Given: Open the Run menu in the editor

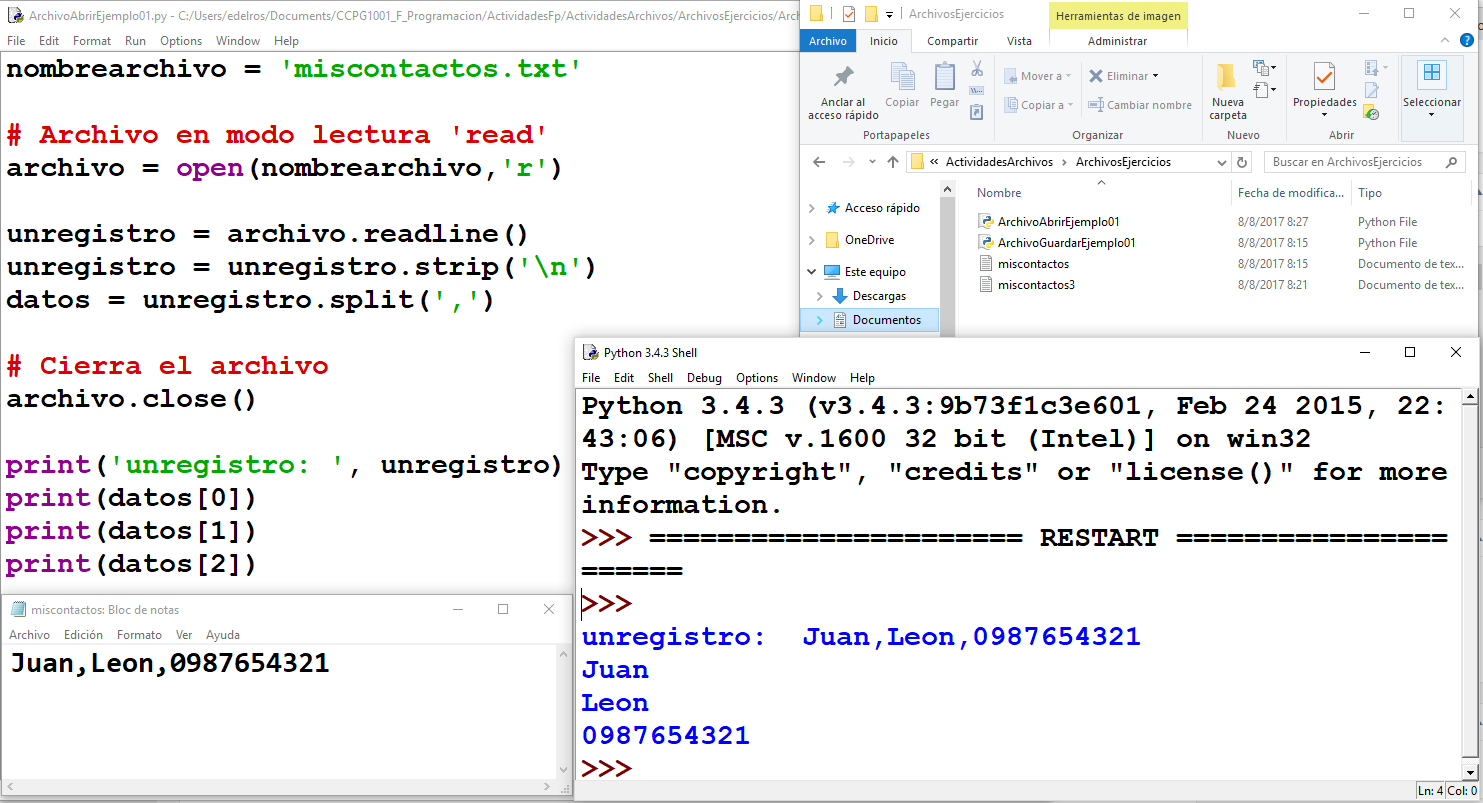Looking at the screenshot, I should [x=135, y=41].
